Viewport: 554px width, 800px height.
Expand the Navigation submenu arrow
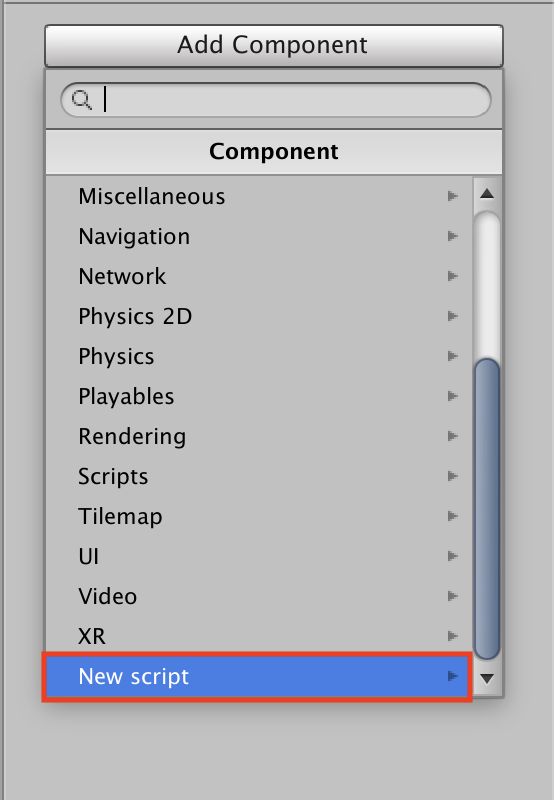point(452,236)
